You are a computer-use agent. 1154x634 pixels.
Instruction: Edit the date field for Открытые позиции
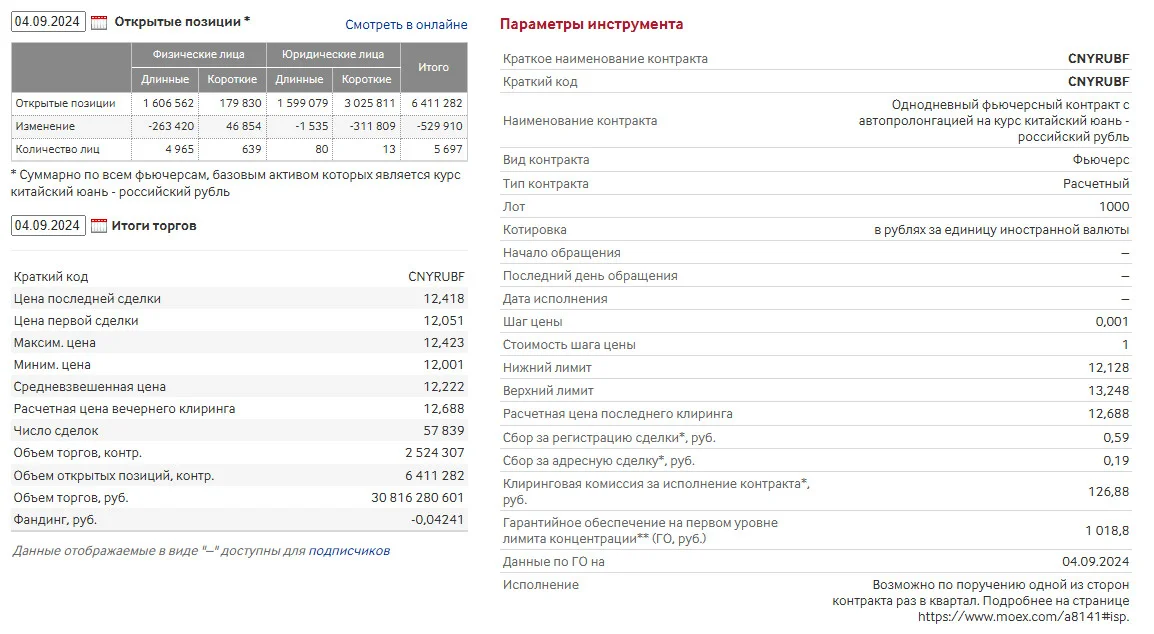point(48,21)
